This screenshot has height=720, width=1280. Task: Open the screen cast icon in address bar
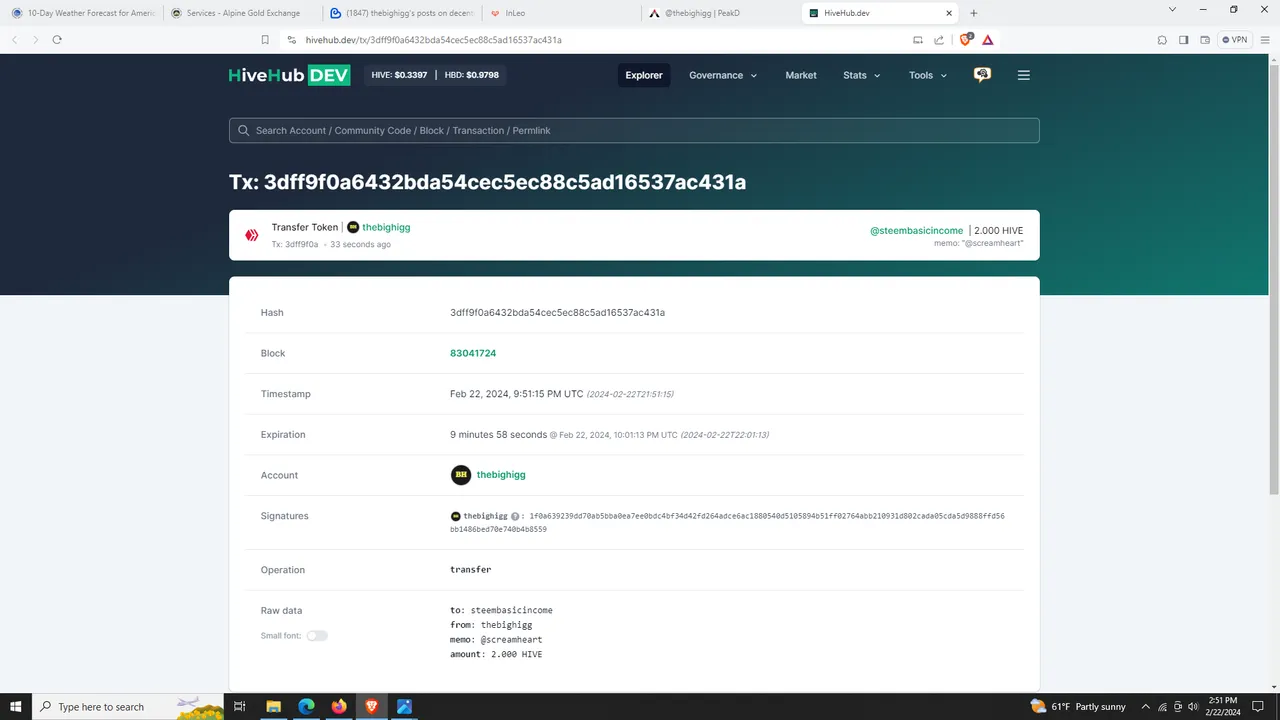pyautogui.click(x=917, y=40)
